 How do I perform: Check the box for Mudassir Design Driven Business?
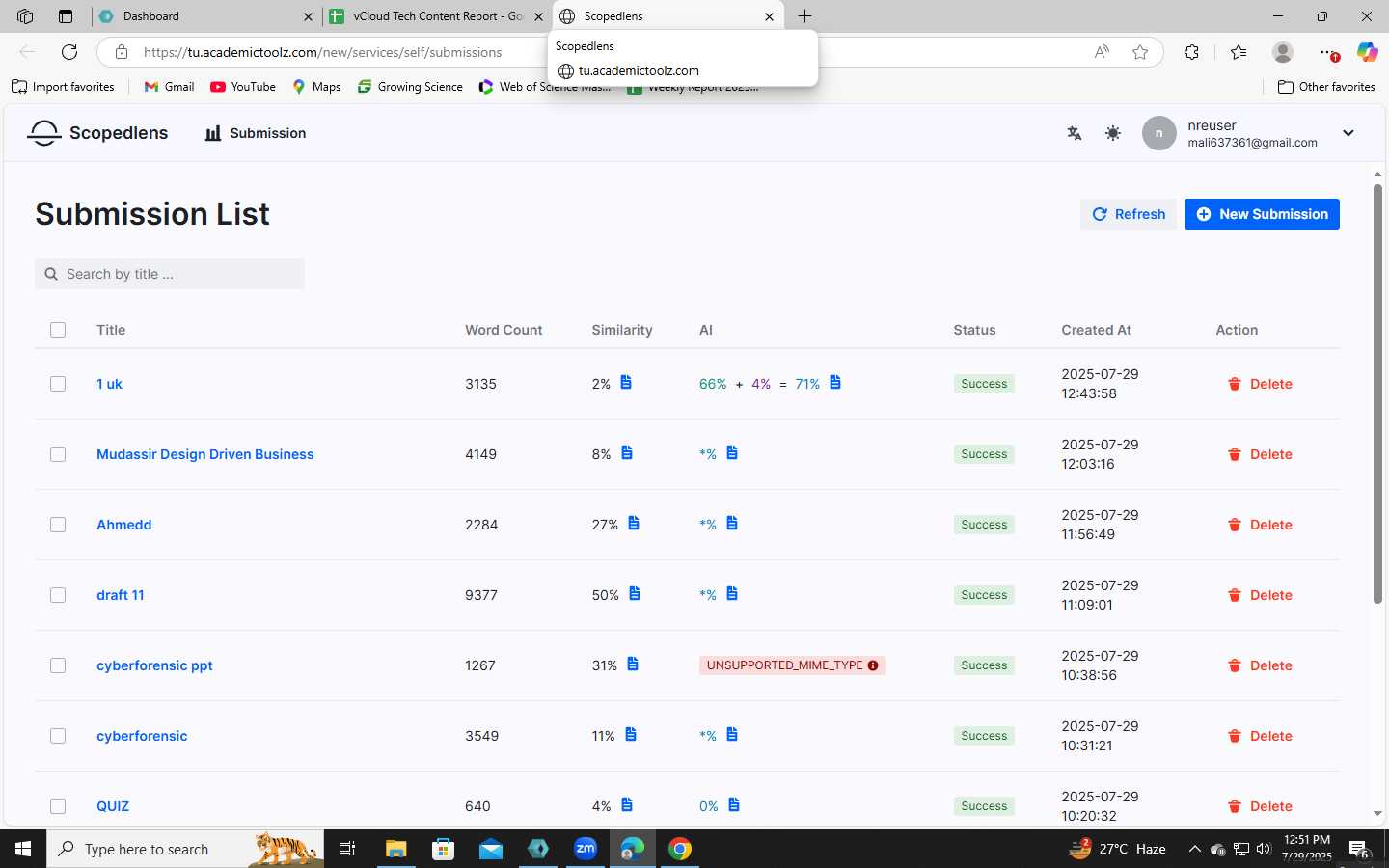pyautogui.click(x=58, y=454)
